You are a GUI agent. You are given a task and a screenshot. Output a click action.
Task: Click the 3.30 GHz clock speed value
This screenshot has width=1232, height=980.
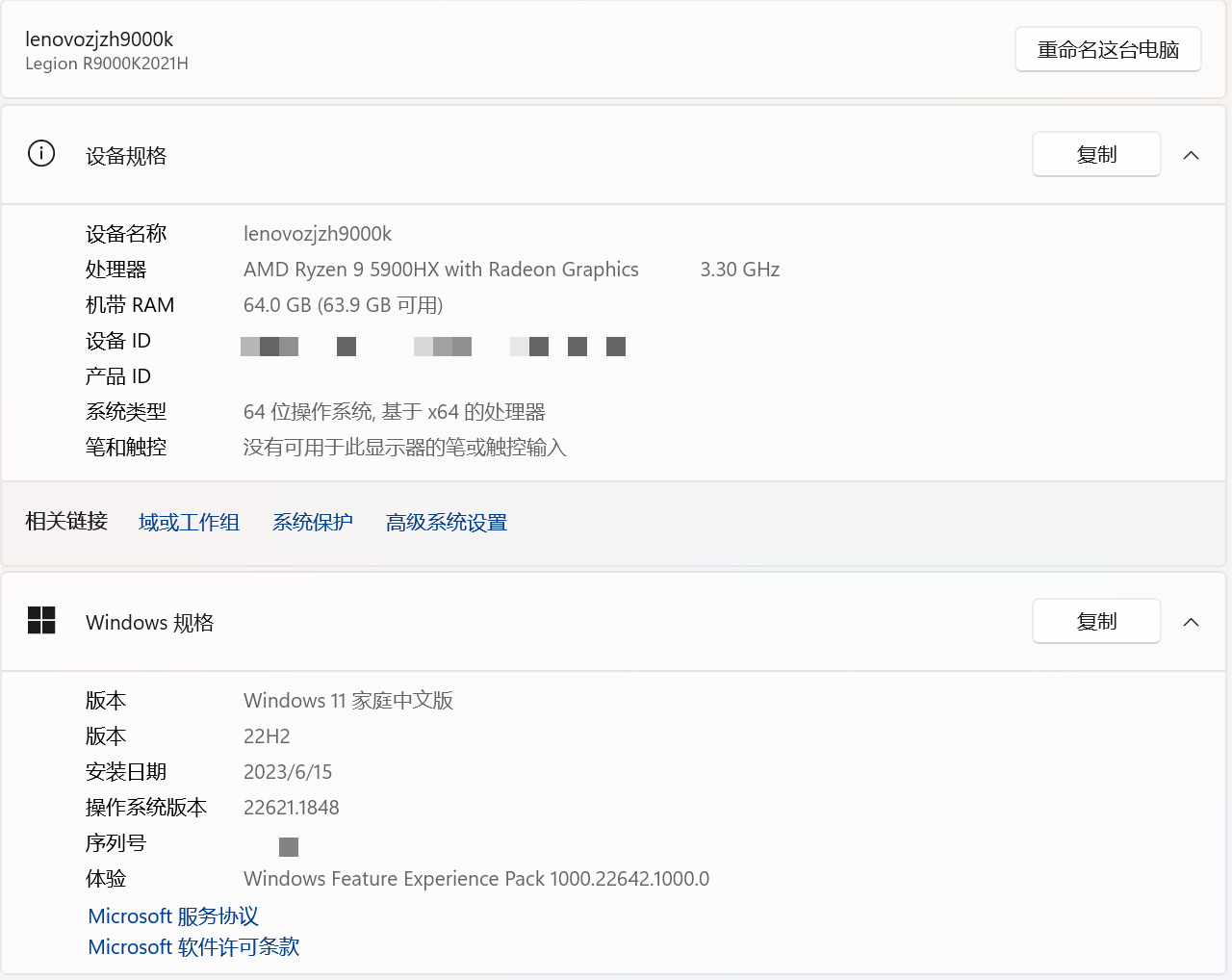pos(740,270)
